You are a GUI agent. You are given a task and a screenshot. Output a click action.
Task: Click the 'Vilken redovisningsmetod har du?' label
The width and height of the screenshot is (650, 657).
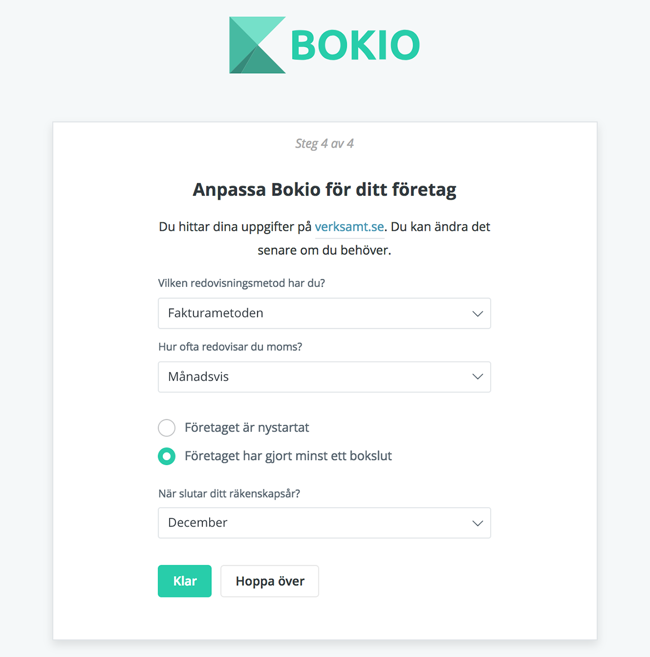[241, 283]
